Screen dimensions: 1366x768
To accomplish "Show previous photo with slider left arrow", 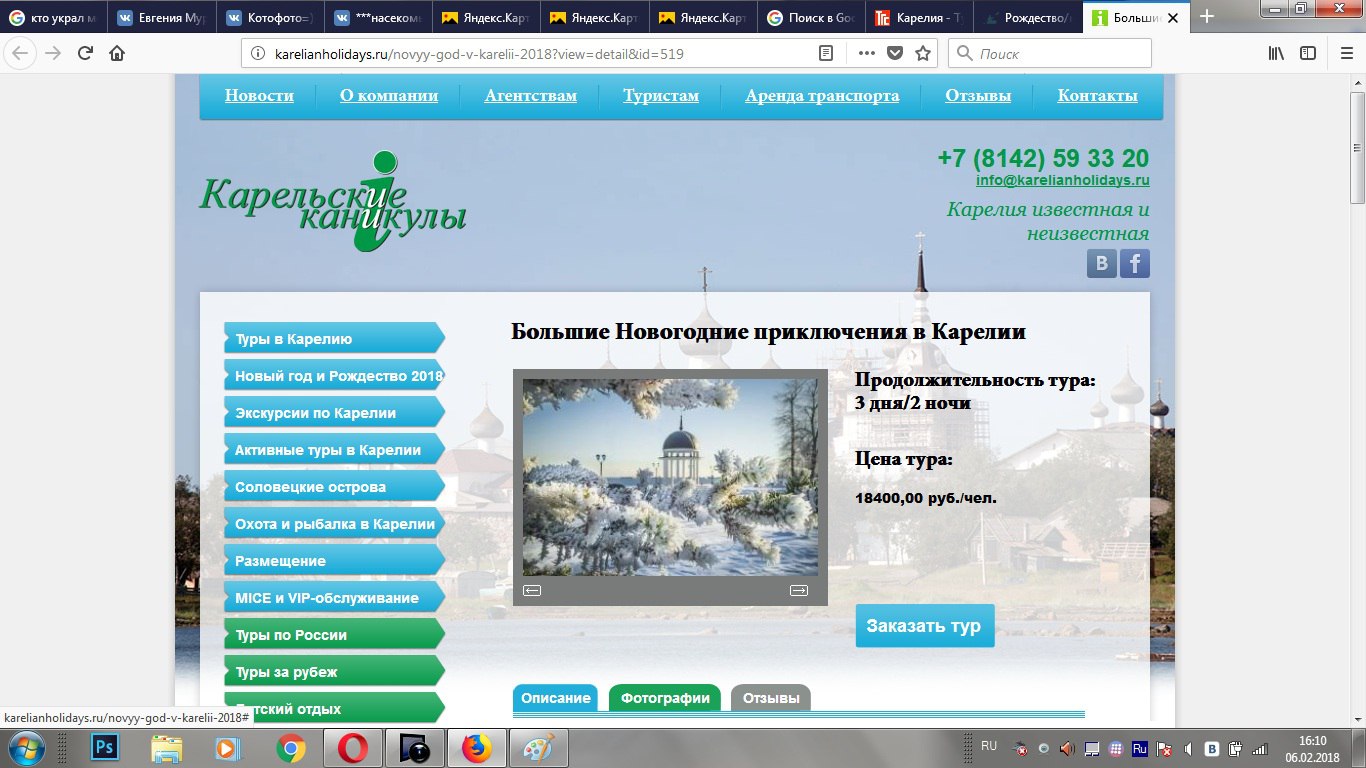I will pos(532,590).
